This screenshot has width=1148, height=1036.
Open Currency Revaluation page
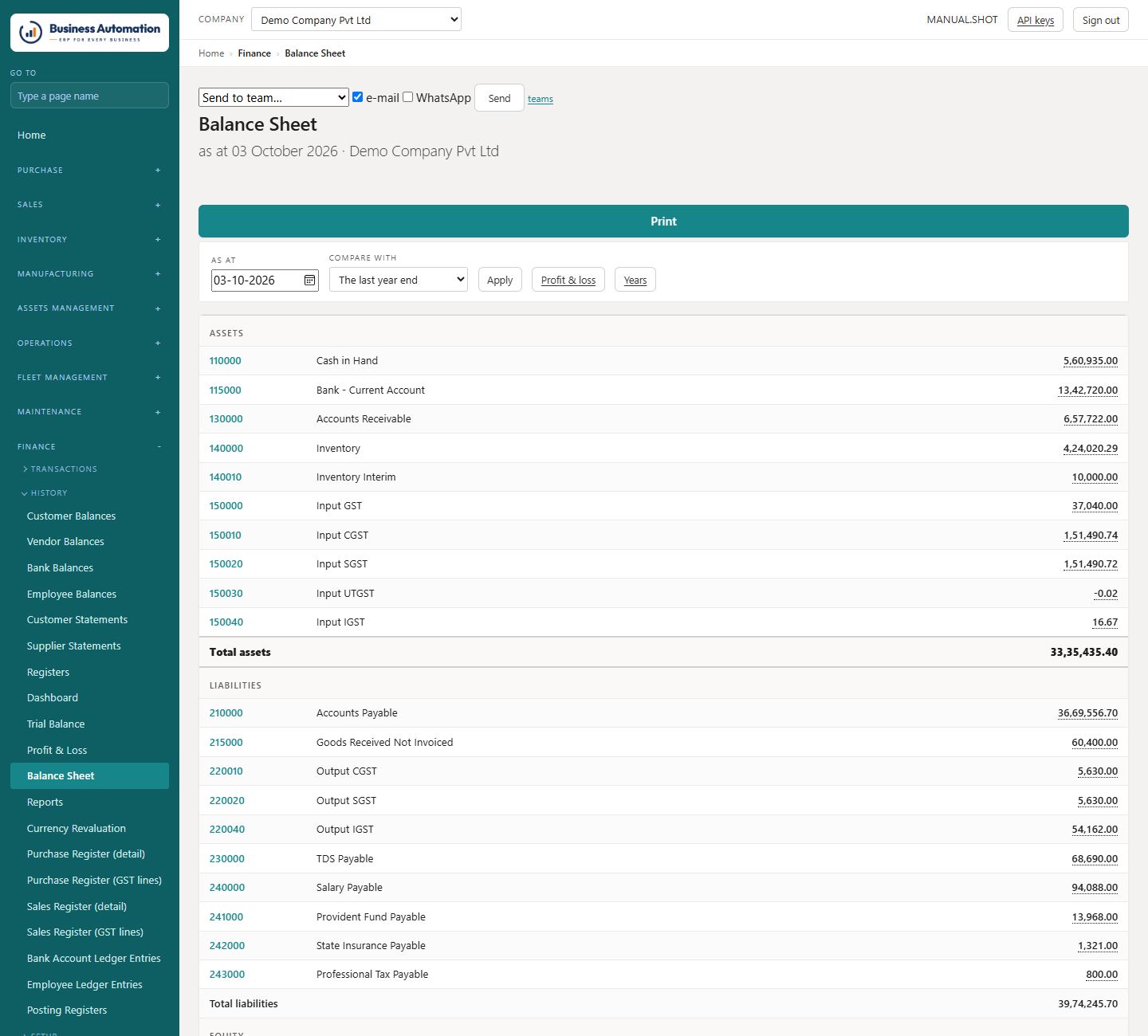pyautogui.click(x=77, y=828)
